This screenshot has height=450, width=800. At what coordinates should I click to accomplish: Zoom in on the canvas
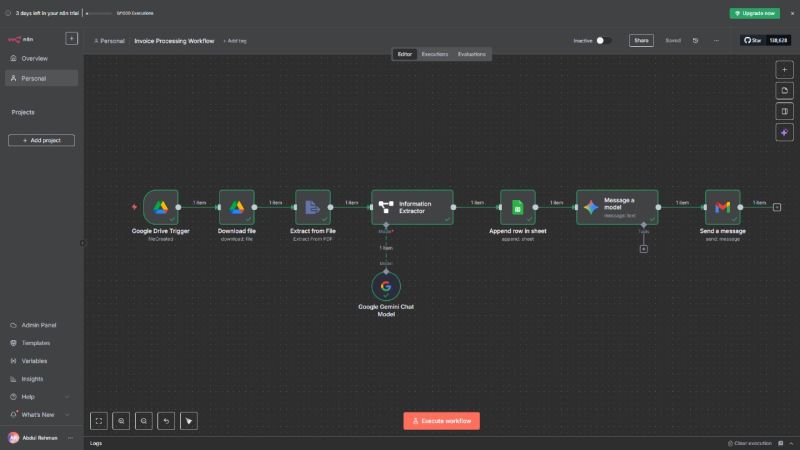(x=121, y=421)
